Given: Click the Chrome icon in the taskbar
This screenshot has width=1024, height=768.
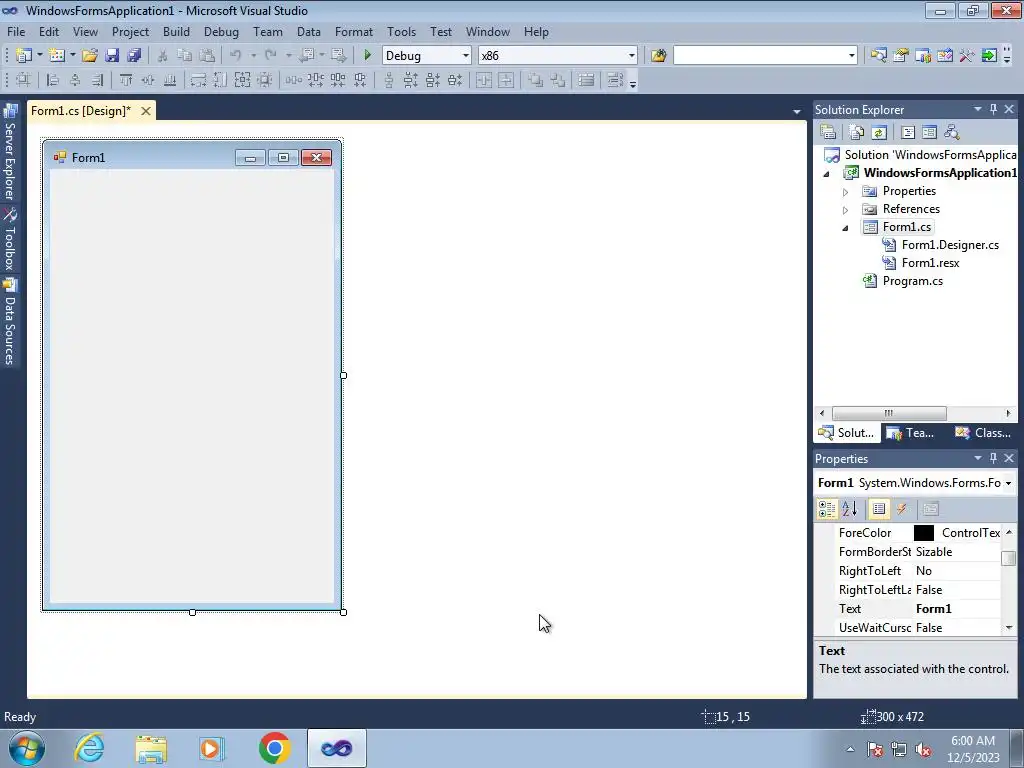Looking at the screenshot, I should point(275,748).
